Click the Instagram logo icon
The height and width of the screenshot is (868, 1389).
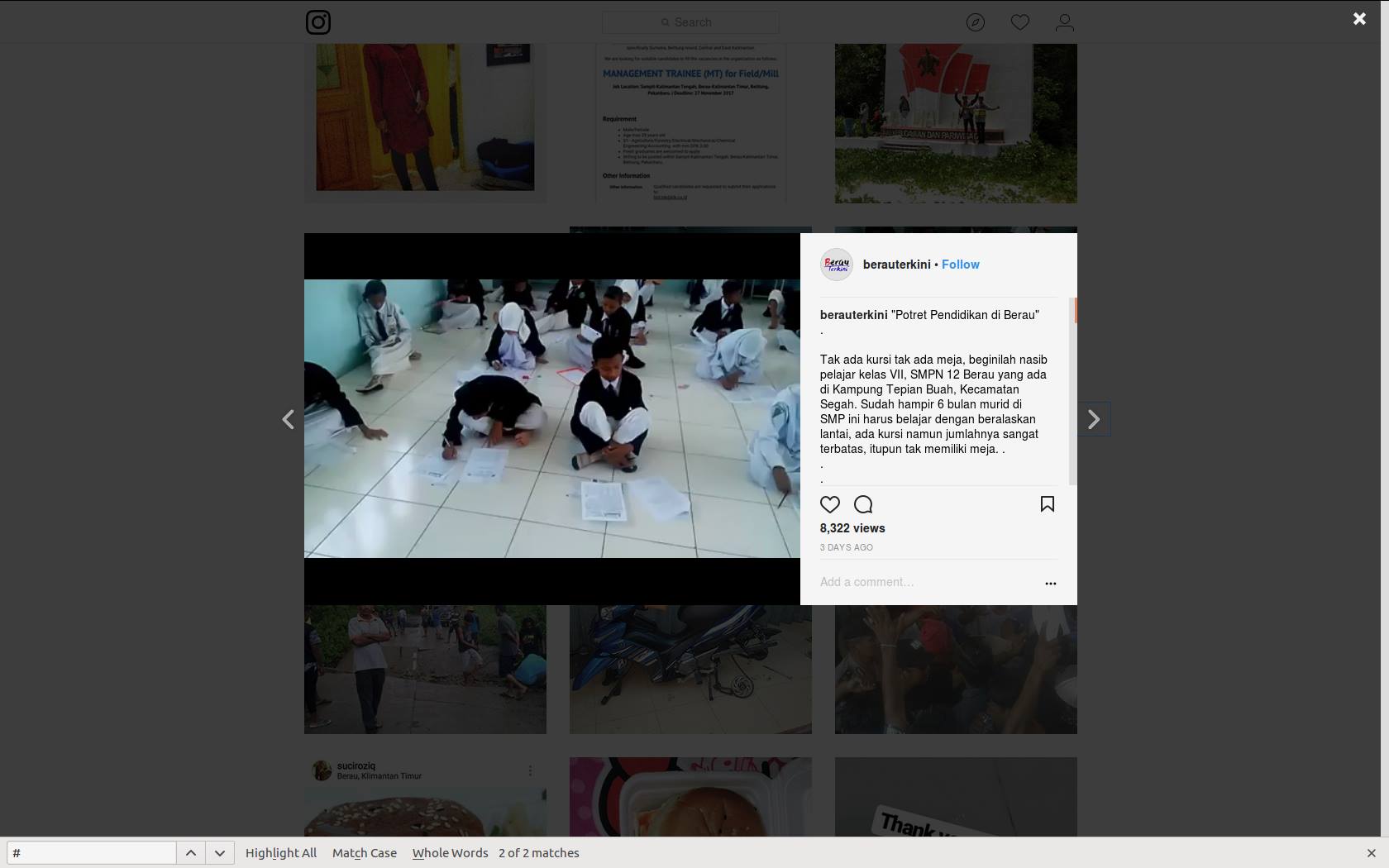(x=318, y=22)
